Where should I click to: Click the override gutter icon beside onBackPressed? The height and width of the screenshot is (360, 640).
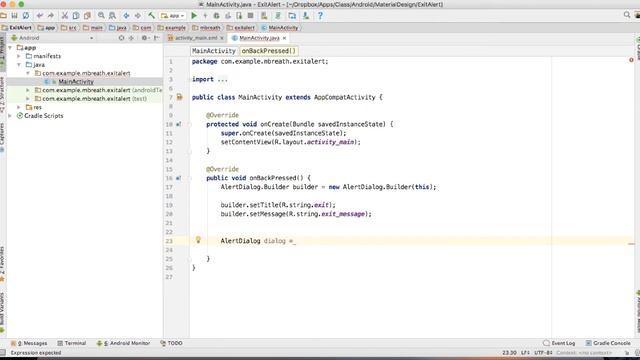click(178, 178)
